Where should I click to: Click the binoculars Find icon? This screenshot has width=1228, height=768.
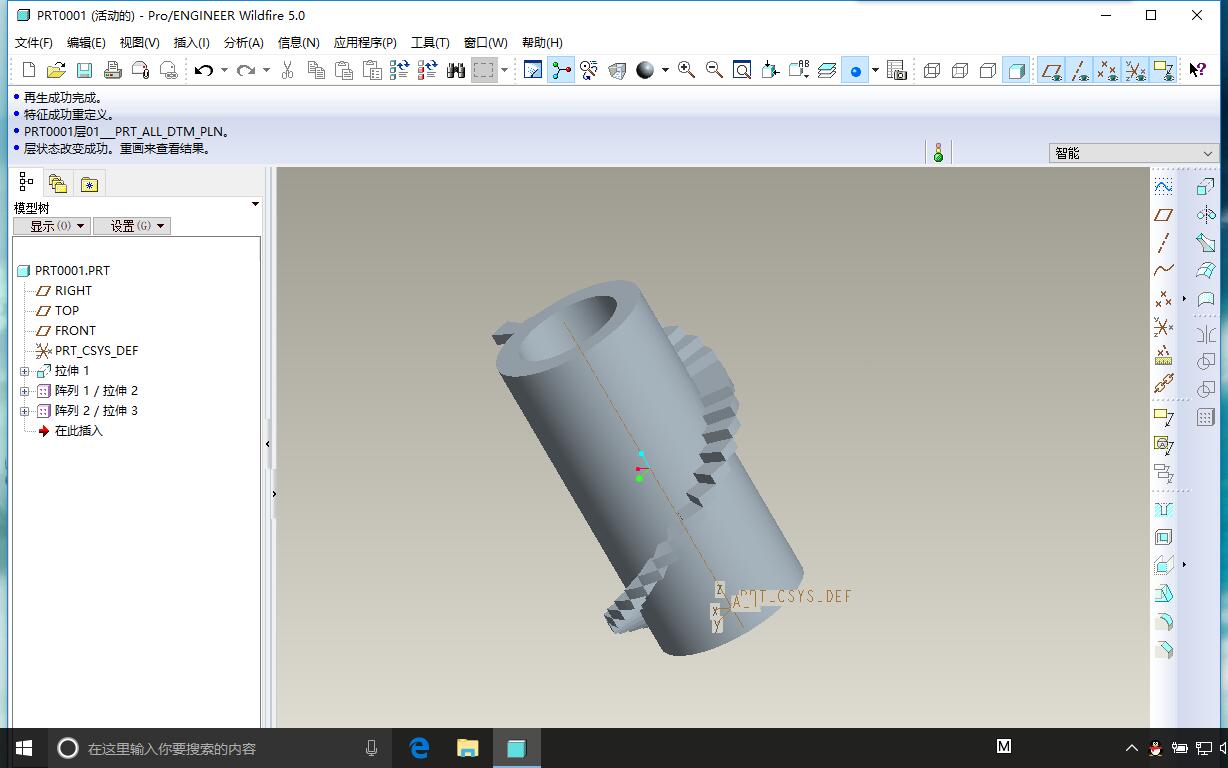pos(456,70)
